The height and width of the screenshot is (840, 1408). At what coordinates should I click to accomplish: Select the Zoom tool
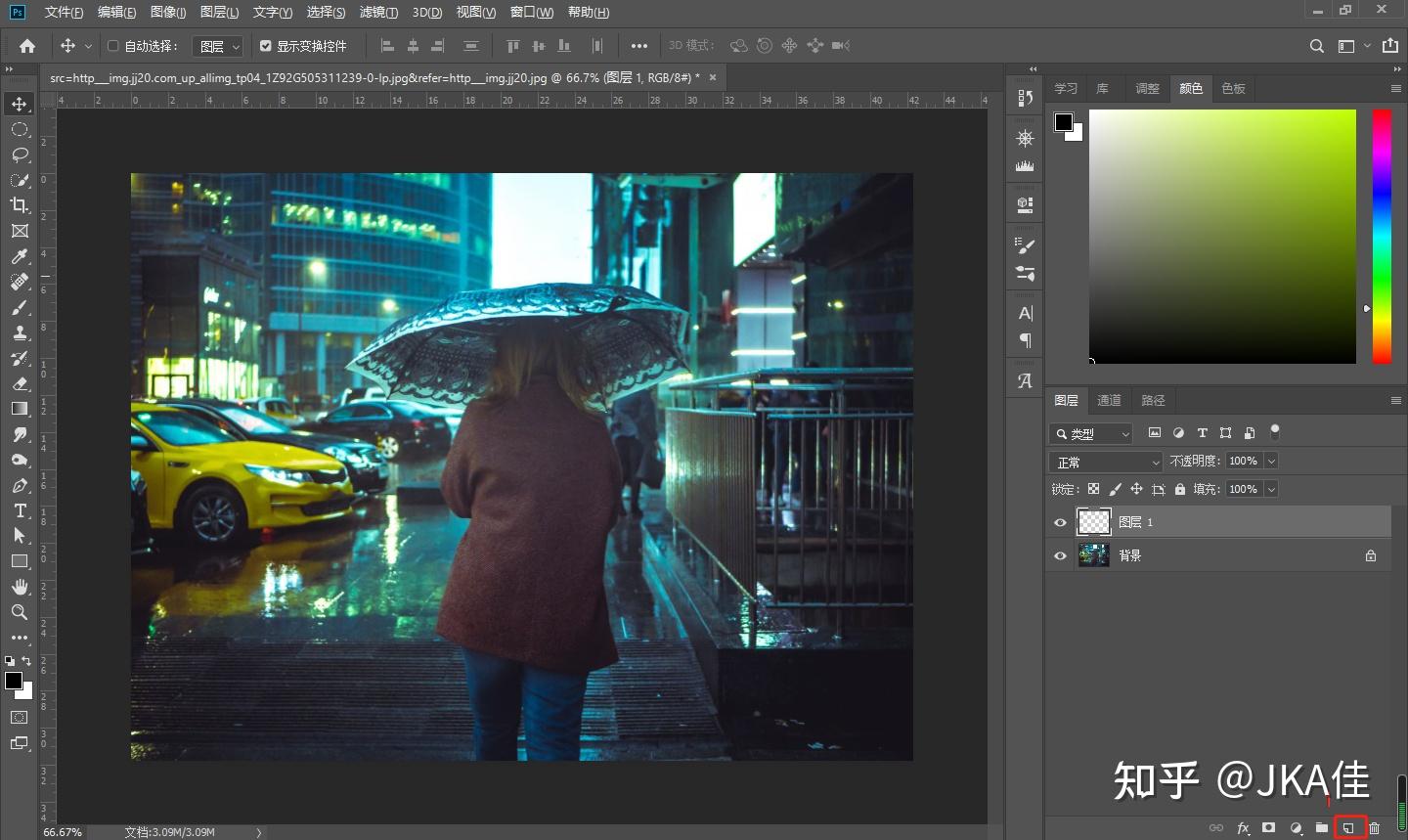pyautogui.click(x=20, y=612)
